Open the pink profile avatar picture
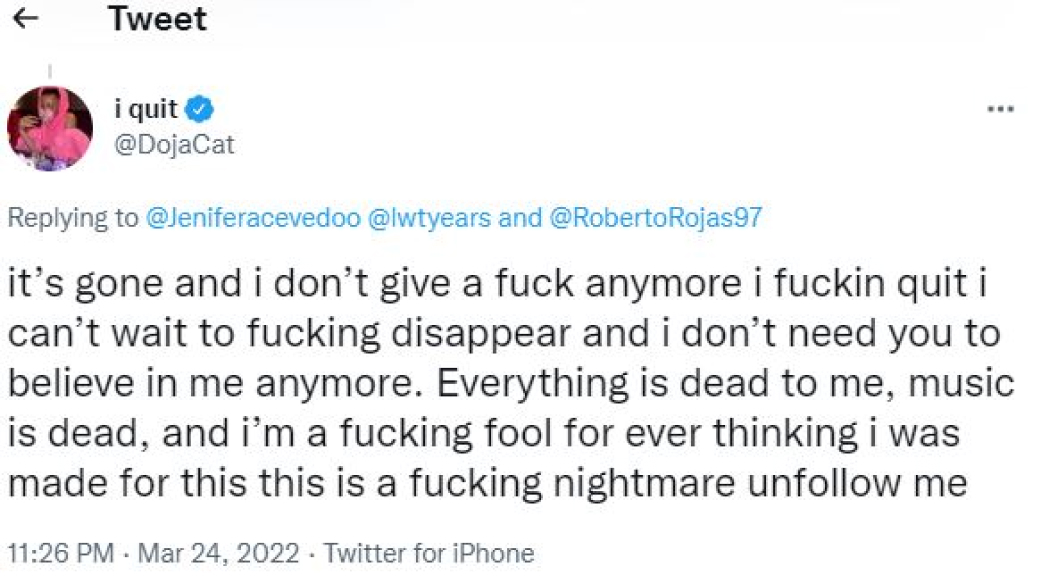 coord(49,128)
